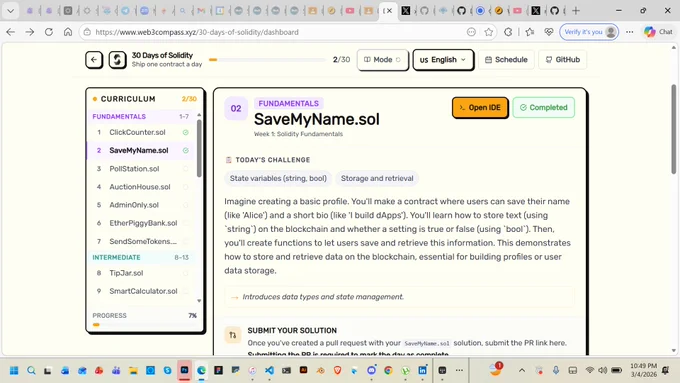The image size is (680, 383).
Task: Click the browser forward arrow
Action: [29, 32]
